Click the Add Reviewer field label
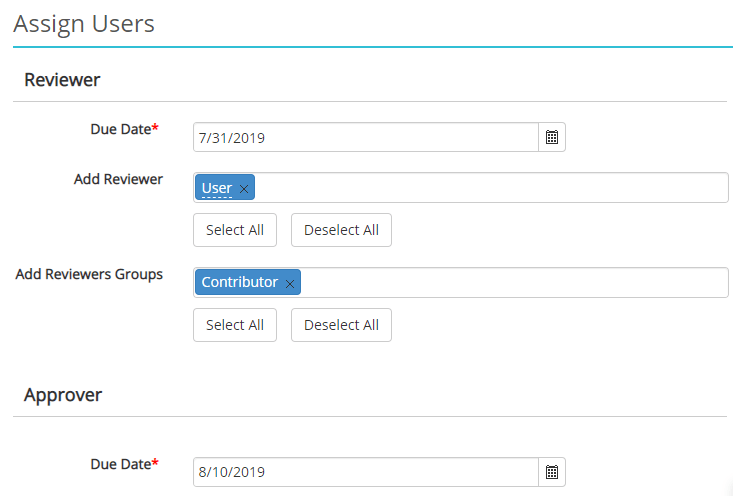The width and height of the screenshot is (733, 496). [x=118, y=179]
